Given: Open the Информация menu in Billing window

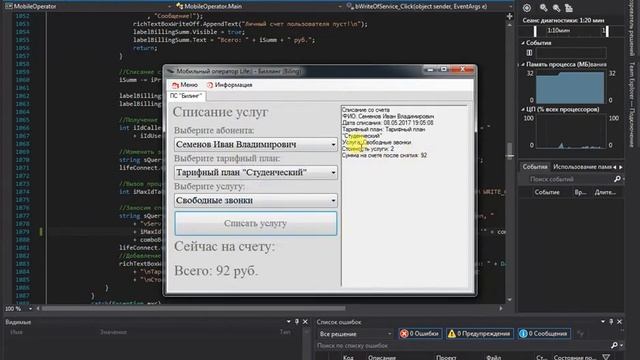Looking at the screenshot, I should click(x=229, y=85).
